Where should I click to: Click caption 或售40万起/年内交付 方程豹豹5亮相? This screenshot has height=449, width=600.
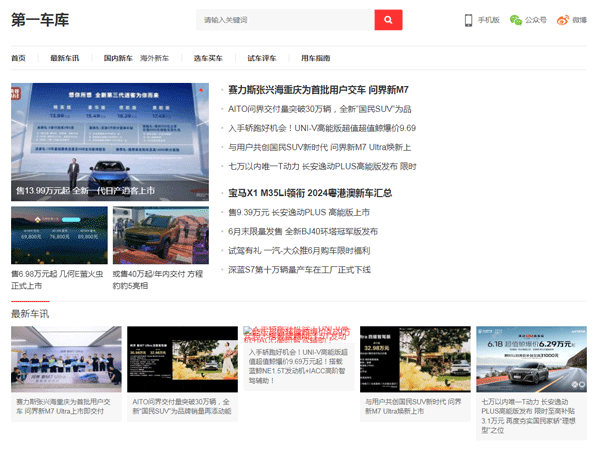click(x=158, y=280)
